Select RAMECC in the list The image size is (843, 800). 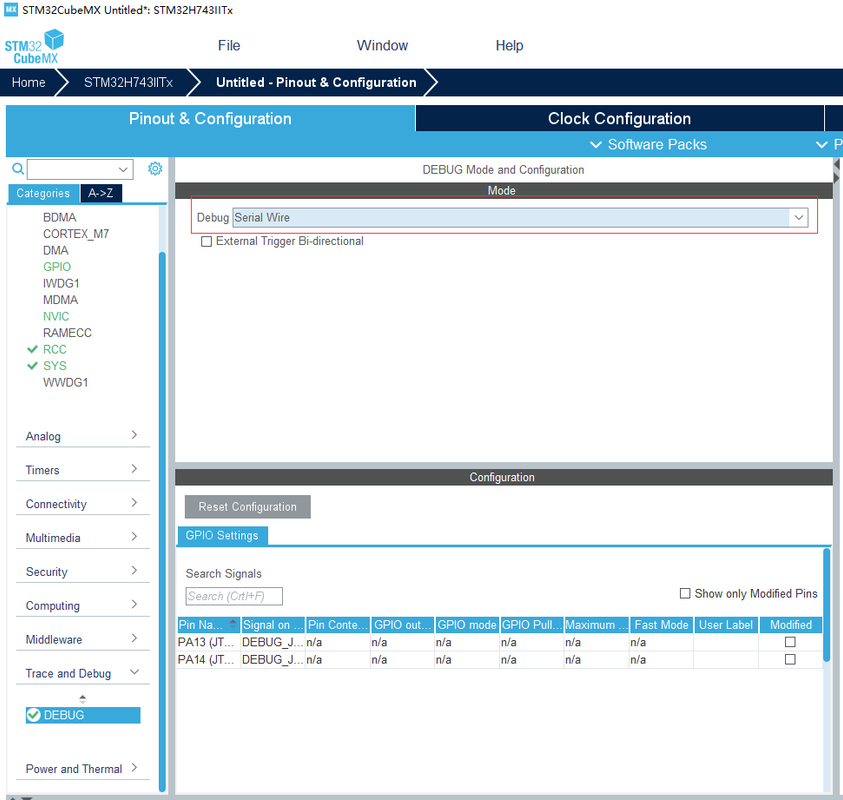pos(67,333)
